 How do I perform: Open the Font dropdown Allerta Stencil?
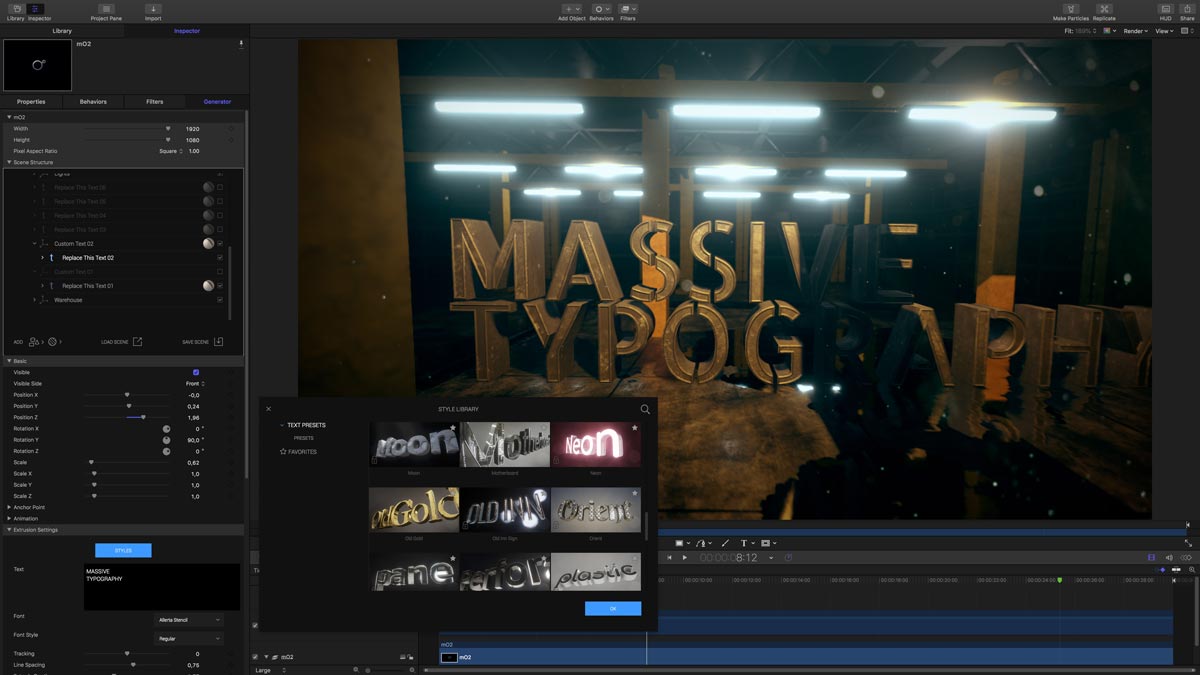(x=189, y=620)
